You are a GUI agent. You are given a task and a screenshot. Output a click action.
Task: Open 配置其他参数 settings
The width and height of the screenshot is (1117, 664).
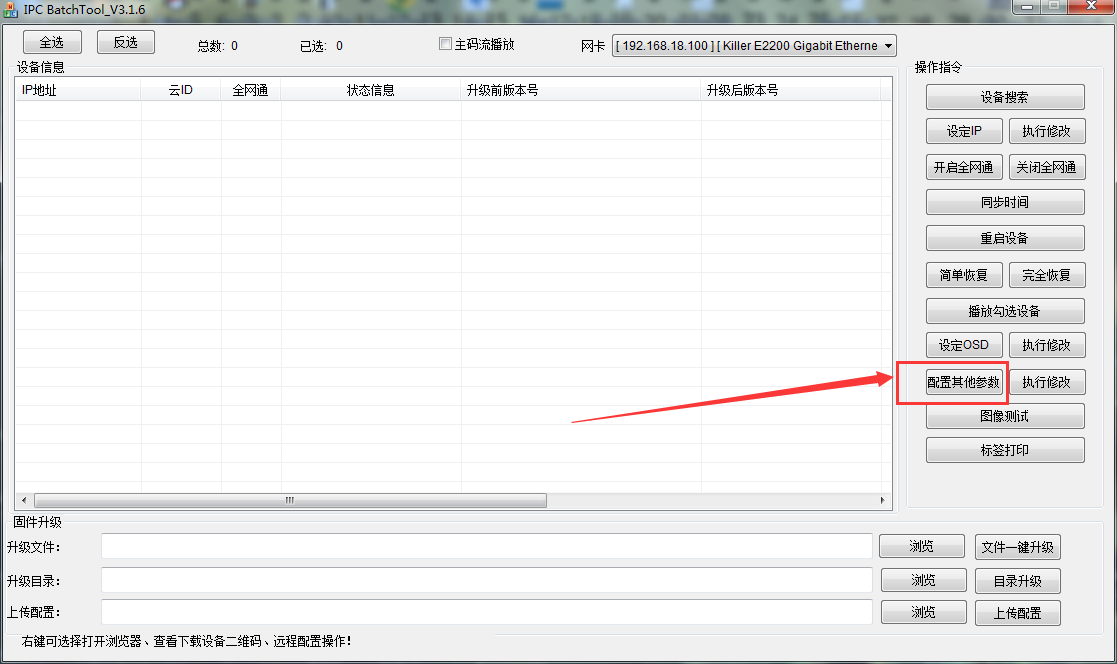963,382
